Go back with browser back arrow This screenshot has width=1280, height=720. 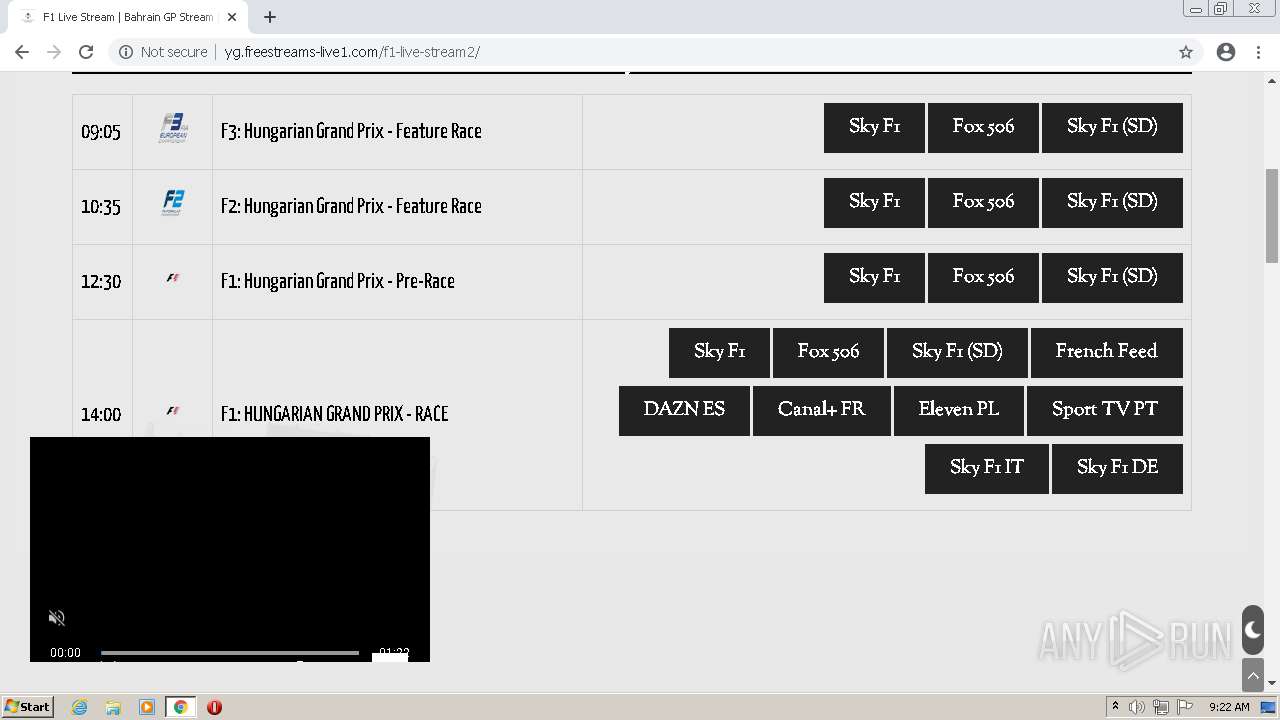point(22,52)
